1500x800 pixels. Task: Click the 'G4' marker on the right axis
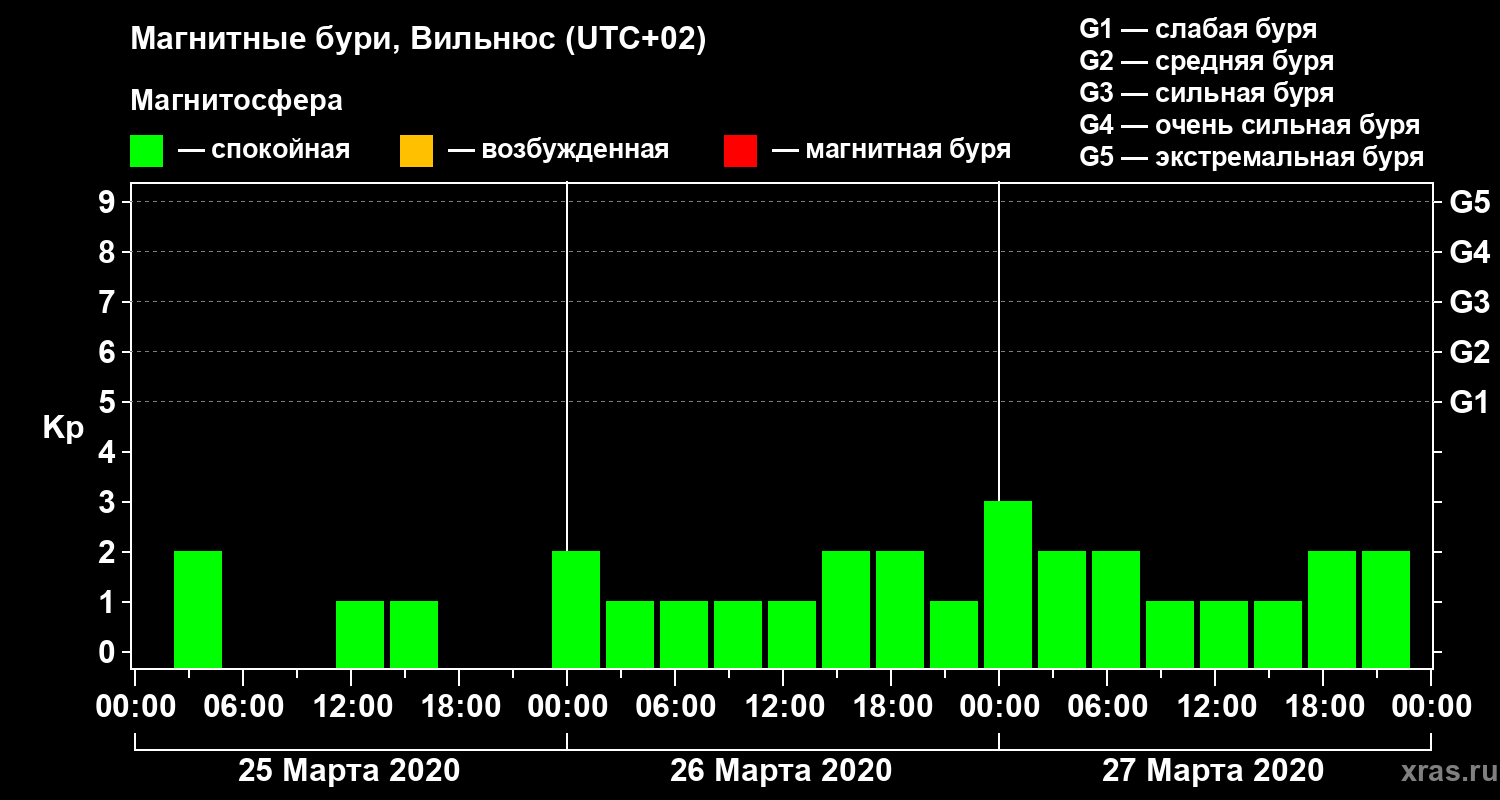[x=1469, y=253]
